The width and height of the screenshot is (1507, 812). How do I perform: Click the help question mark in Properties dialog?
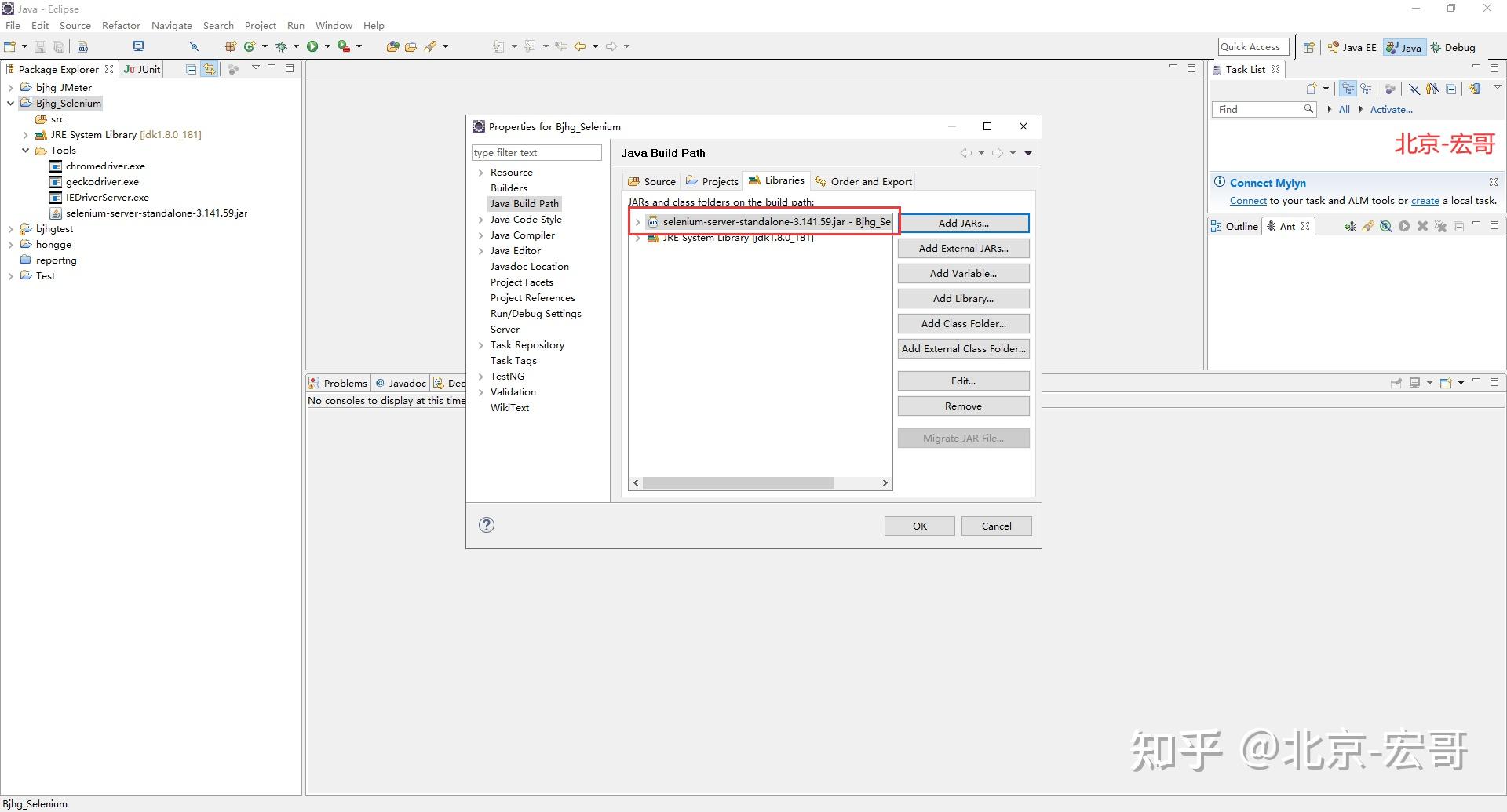tap(487, 525)
